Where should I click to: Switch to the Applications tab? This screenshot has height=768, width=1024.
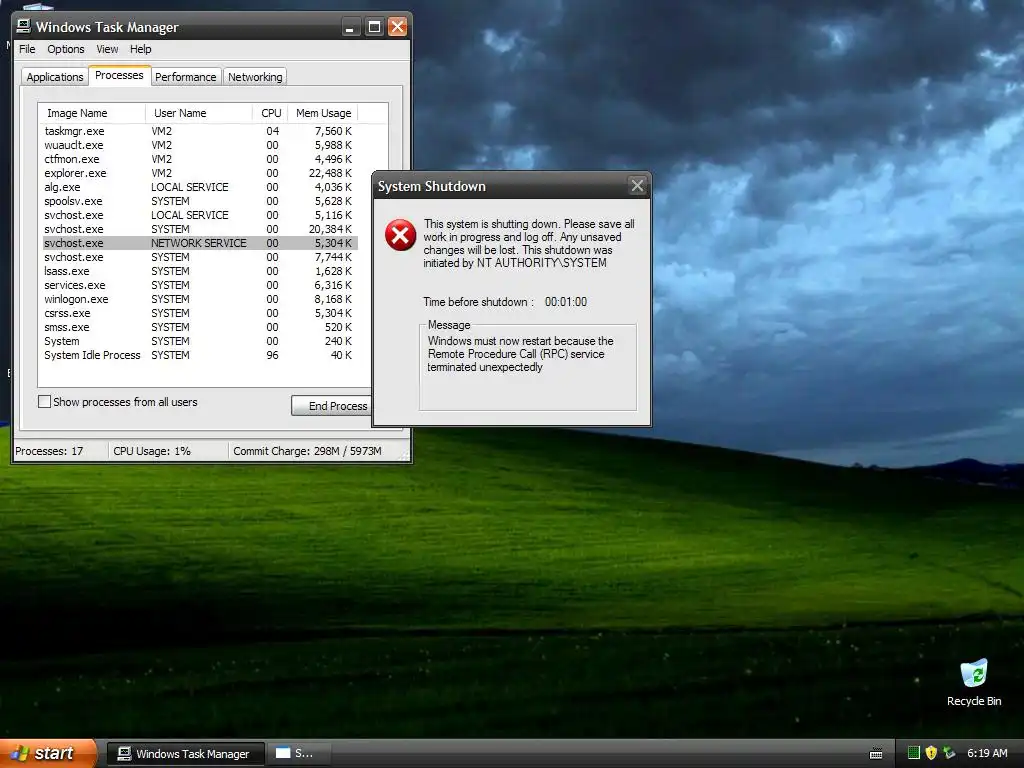click(55, 77)
